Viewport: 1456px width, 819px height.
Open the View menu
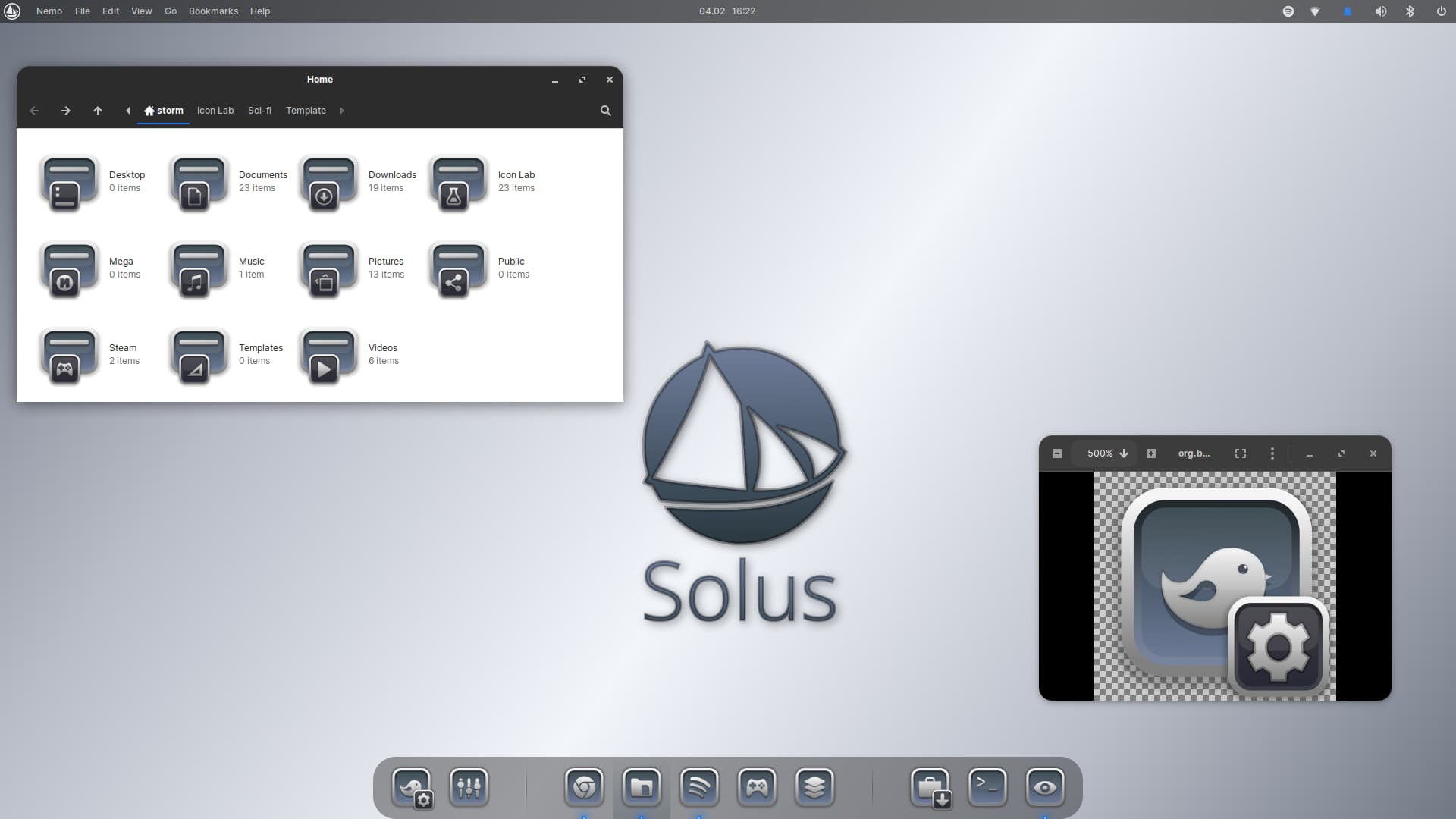click(x=142, y=11)
